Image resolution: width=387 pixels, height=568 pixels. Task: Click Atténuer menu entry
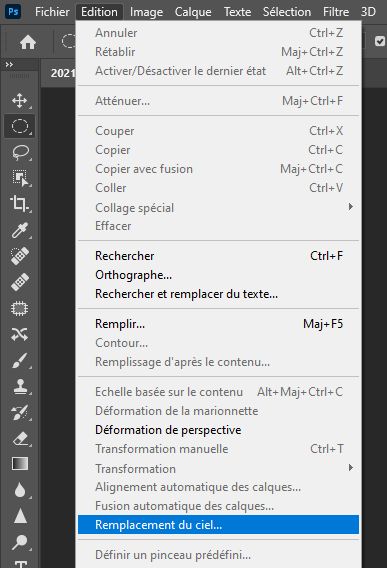tap(219, 101)
